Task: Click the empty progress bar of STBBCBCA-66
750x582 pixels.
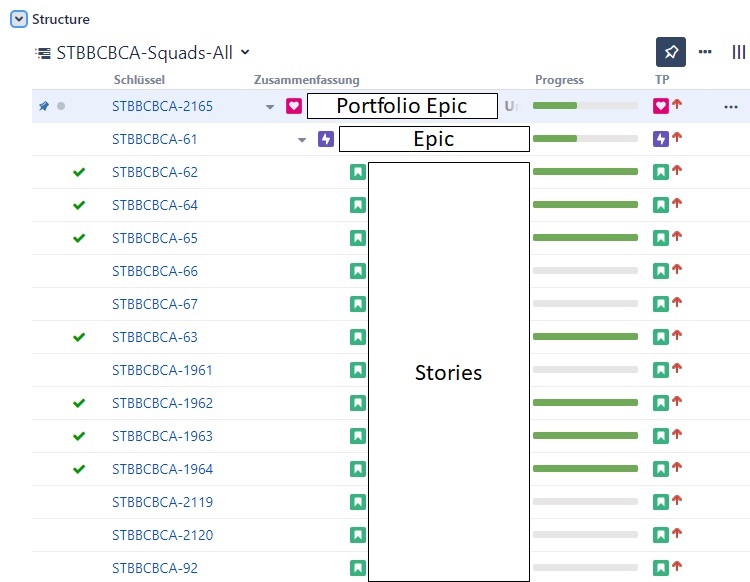Action: (585, 271)
